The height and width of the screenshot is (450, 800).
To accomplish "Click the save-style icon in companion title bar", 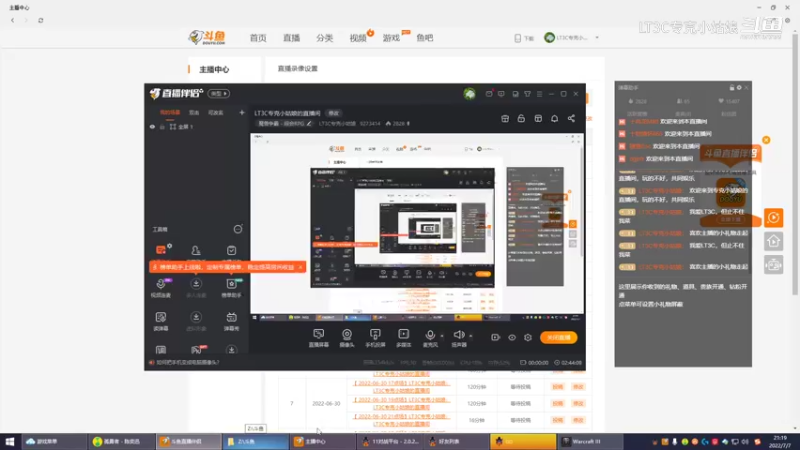I will coord(515,94).
